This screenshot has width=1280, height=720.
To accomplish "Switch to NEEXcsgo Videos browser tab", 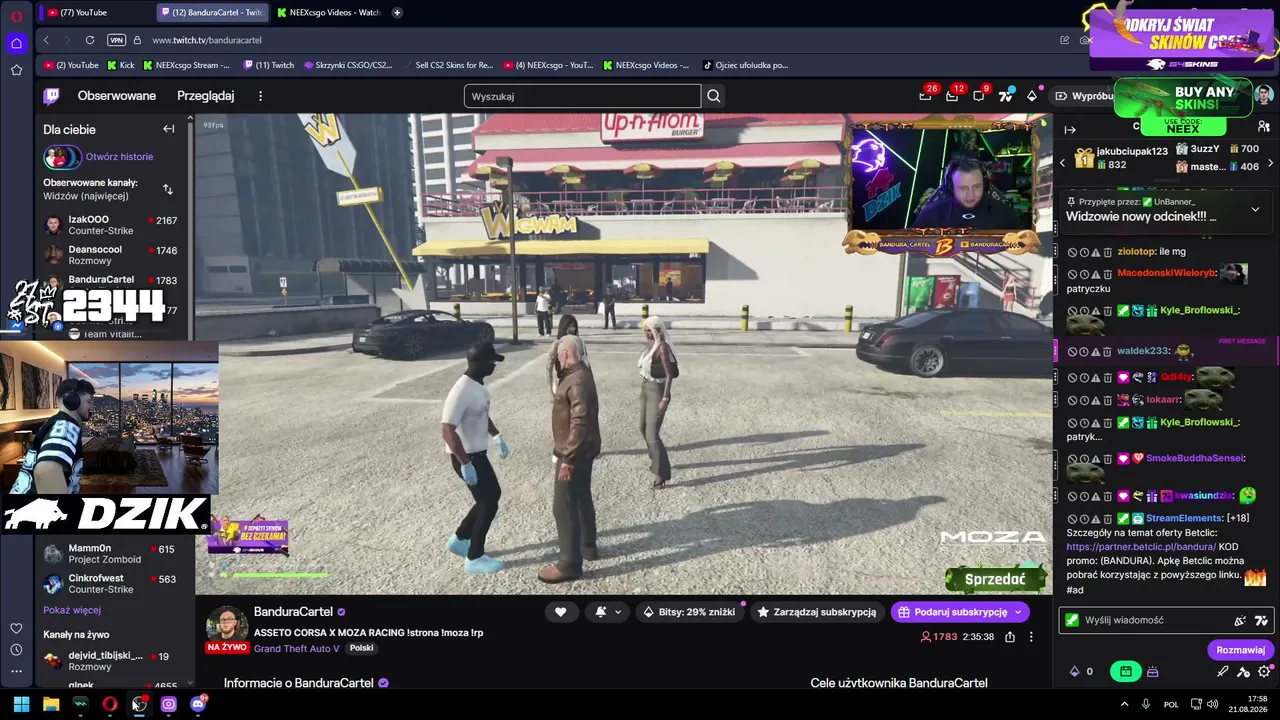I will coord(328,12).
